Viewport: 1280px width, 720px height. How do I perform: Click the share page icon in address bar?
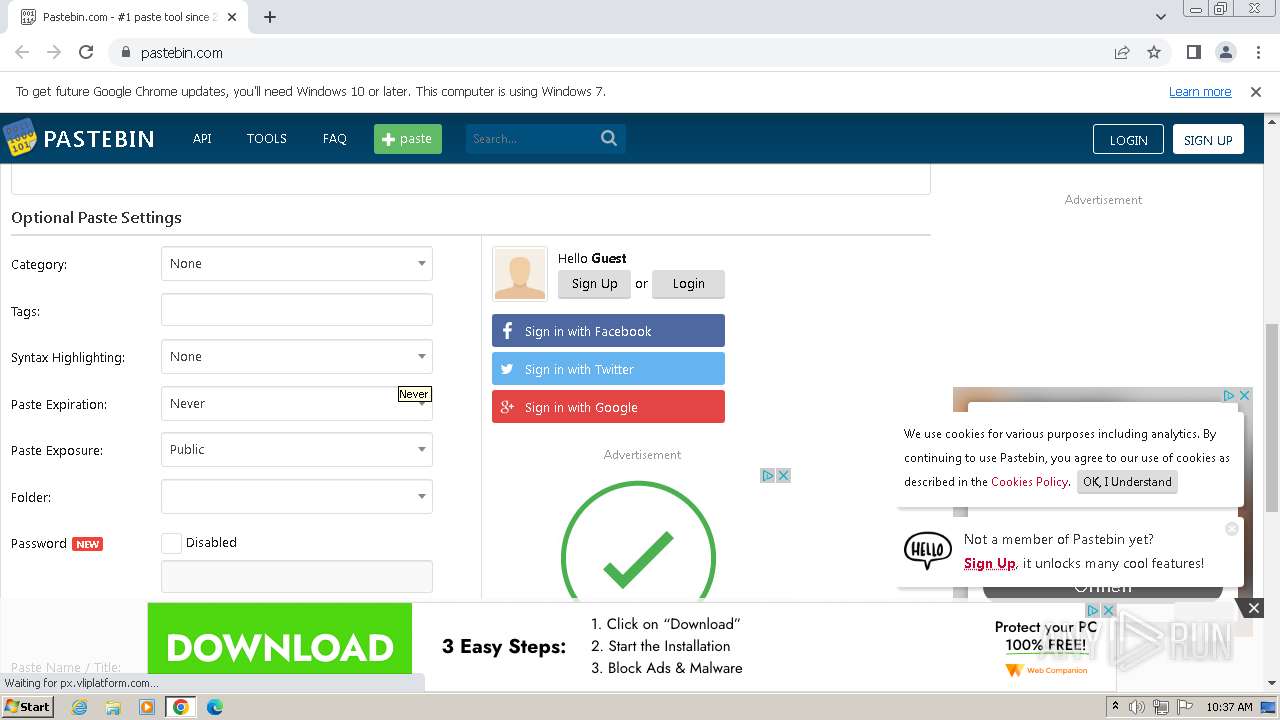coord(1122,52)
